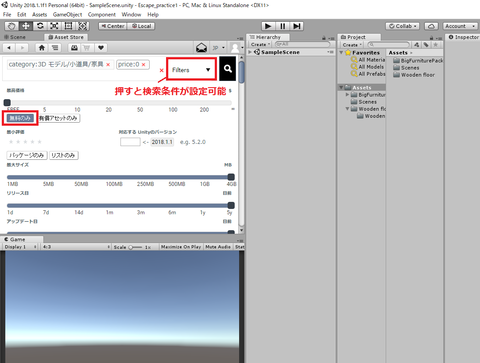
Task: Toggle the パッケージのみ filter
Action: (x=27, y=155)
